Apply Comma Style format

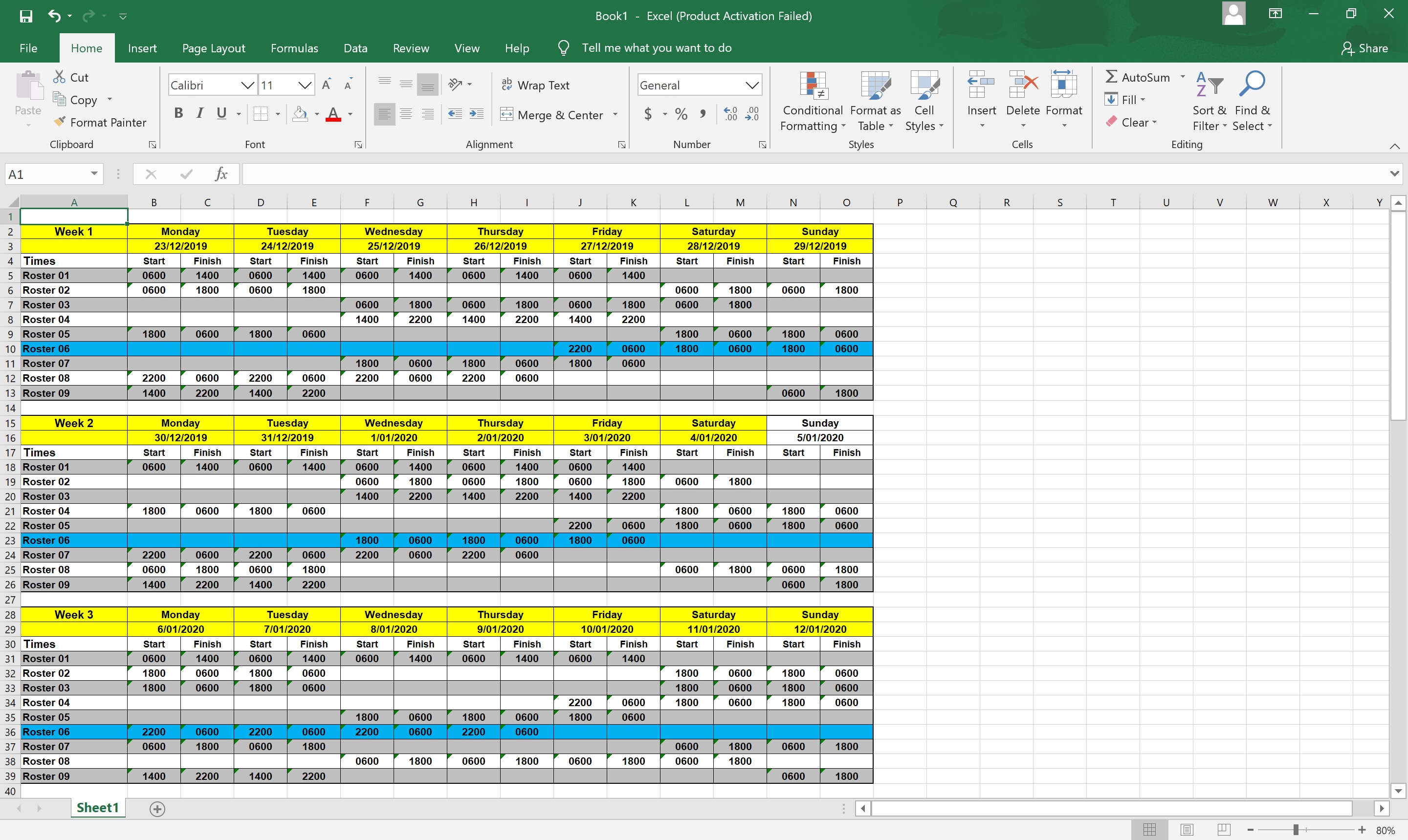click(x=703, y=114)
